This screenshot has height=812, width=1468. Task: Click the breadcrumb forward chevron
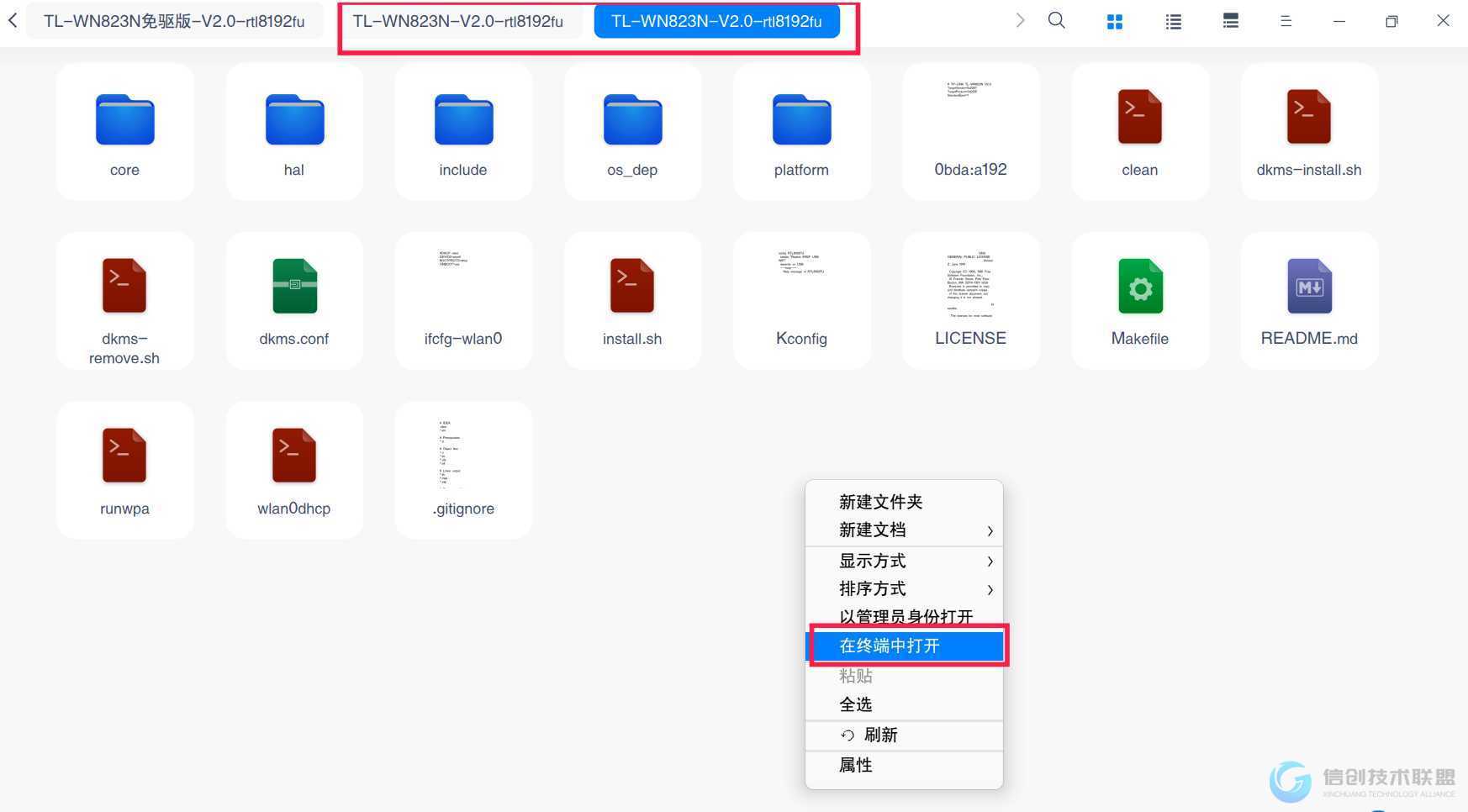(1020, 20)
